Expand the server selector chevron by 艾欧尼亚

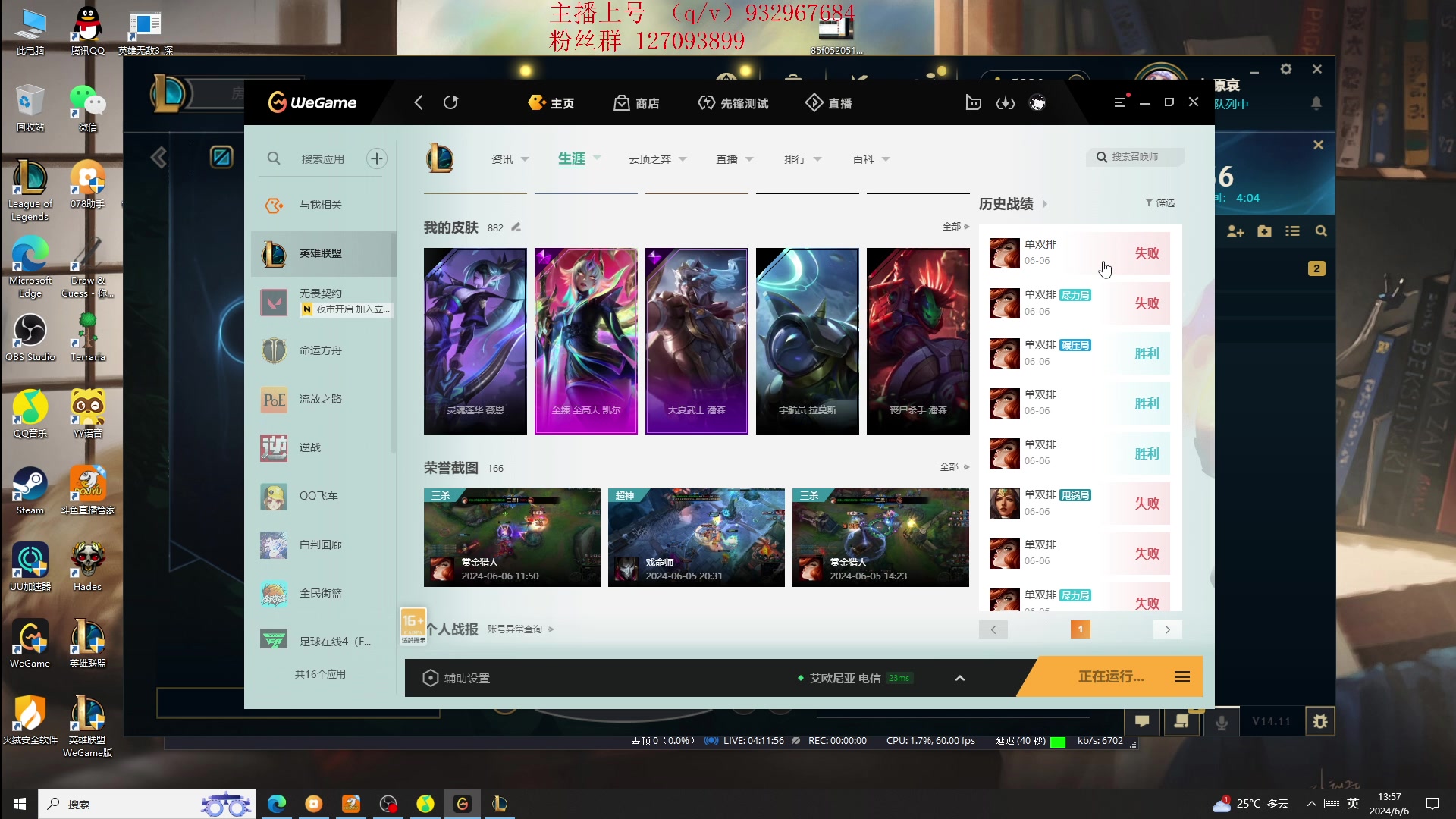pyautogui.click(x=960, y=678)
